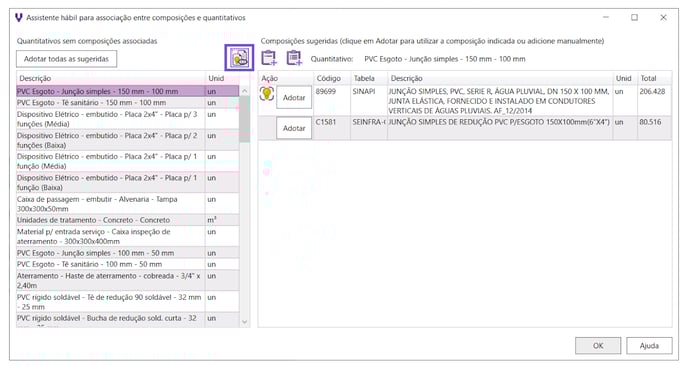Image resolution: width=688 pixels, height=367 pixels.
Task: Click the app logo in the title bar
Action: coord(19,18)
